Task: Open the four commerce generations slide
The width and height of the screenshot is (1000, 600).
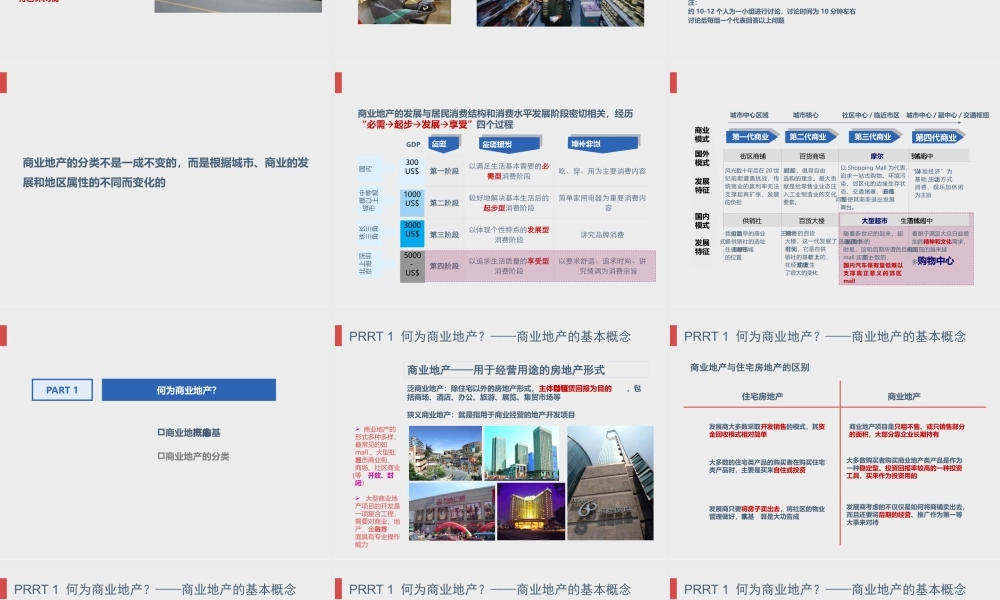Action: coord(834,181)
